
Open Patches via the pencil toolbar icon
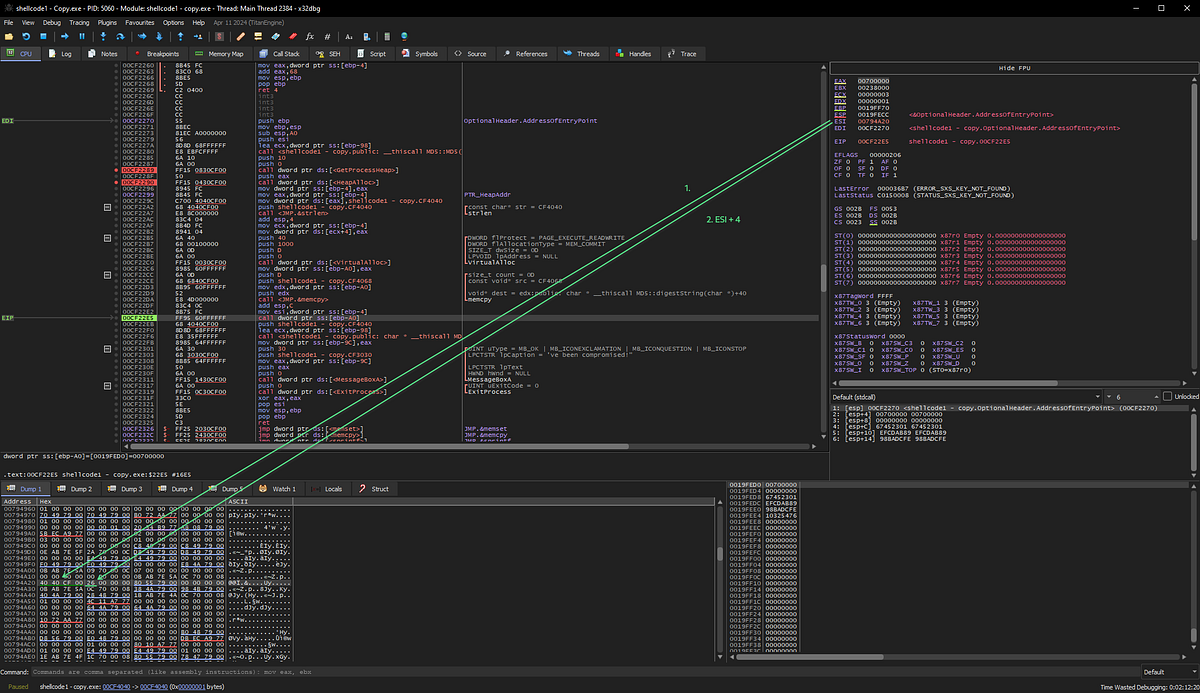[x=240, y=36]
